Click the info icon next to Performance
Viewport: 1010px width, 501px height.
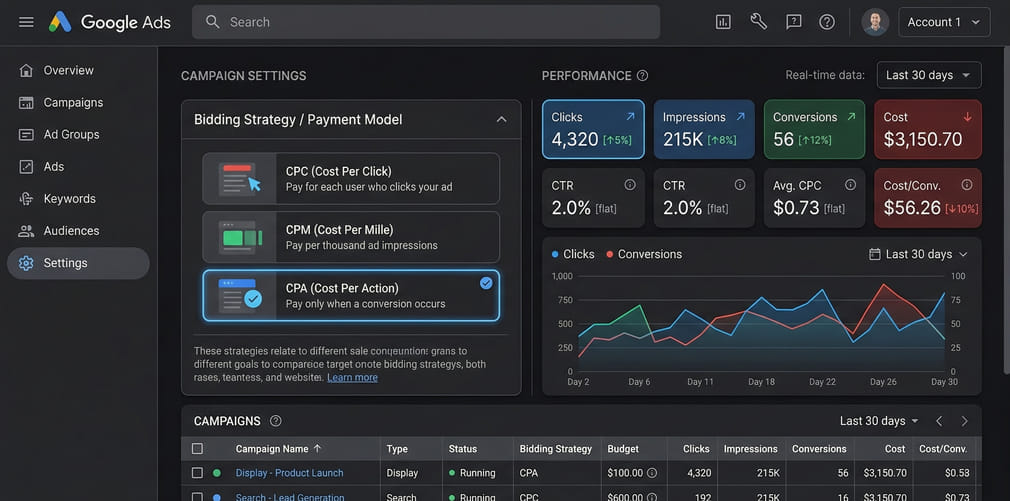click(643, 76)
